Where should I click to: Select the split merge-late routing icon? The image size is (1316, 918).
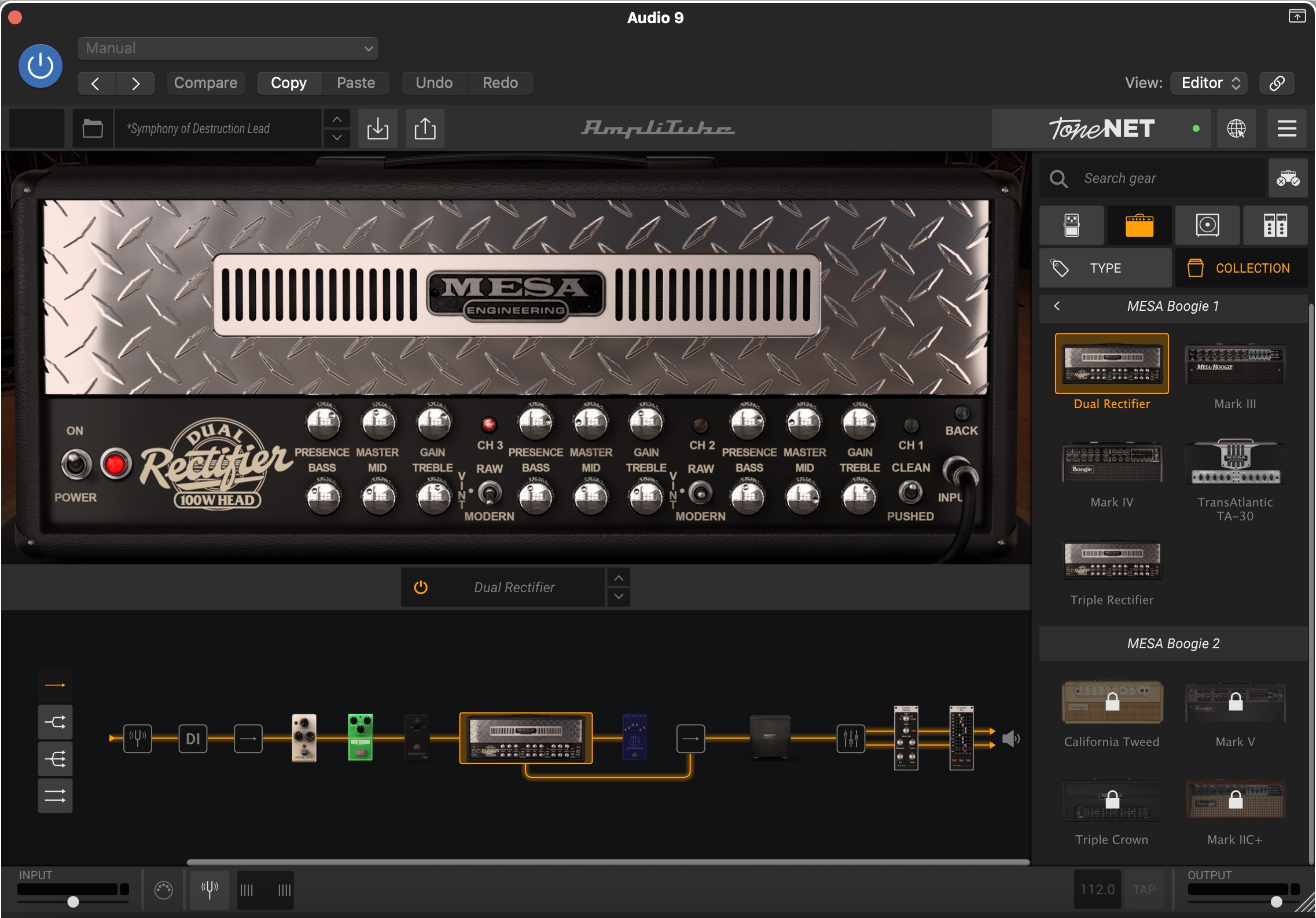point(56,759)
